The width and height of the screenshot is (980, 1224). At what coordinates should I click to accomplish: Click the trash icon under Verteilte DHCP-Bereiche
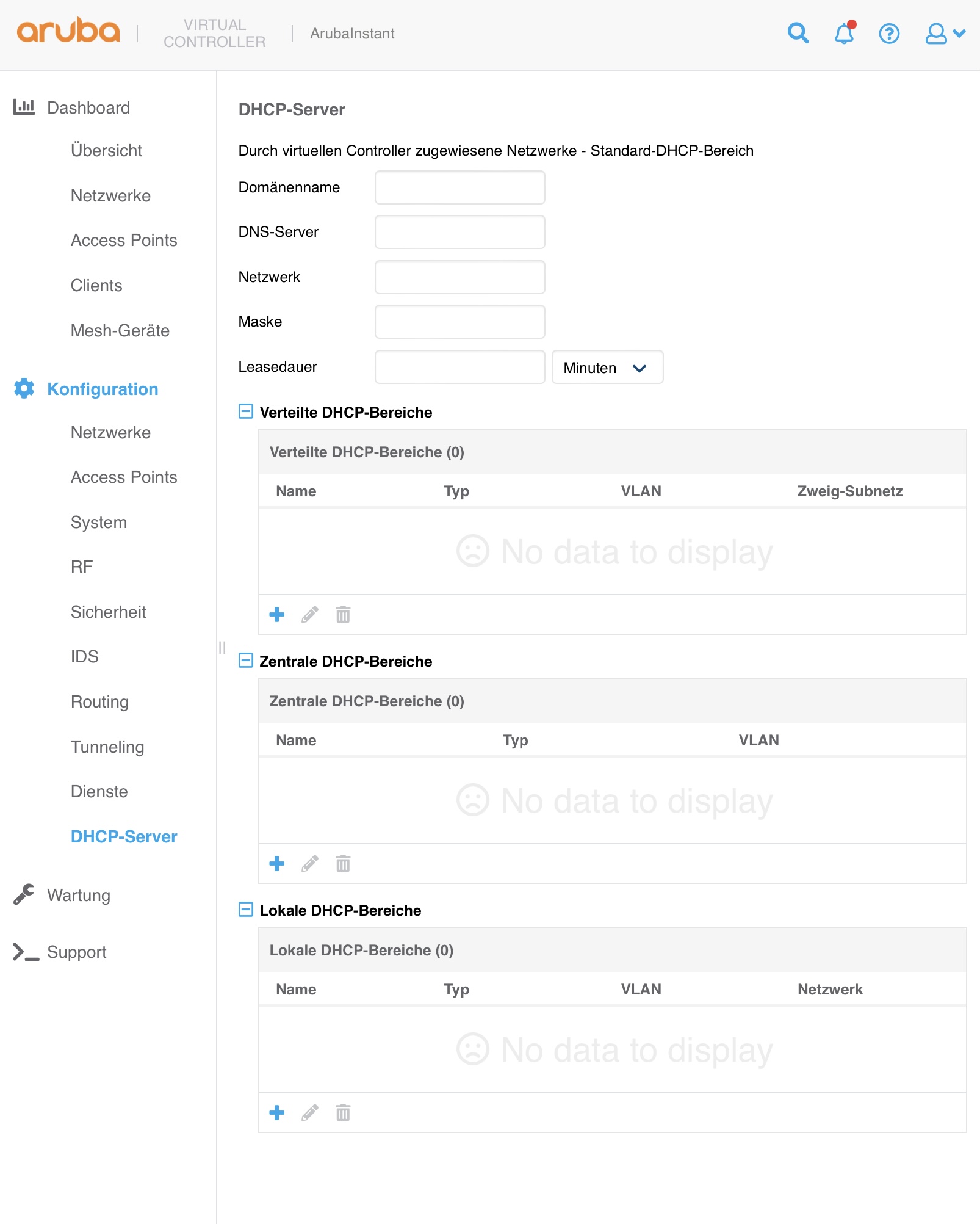coord(343,615)
